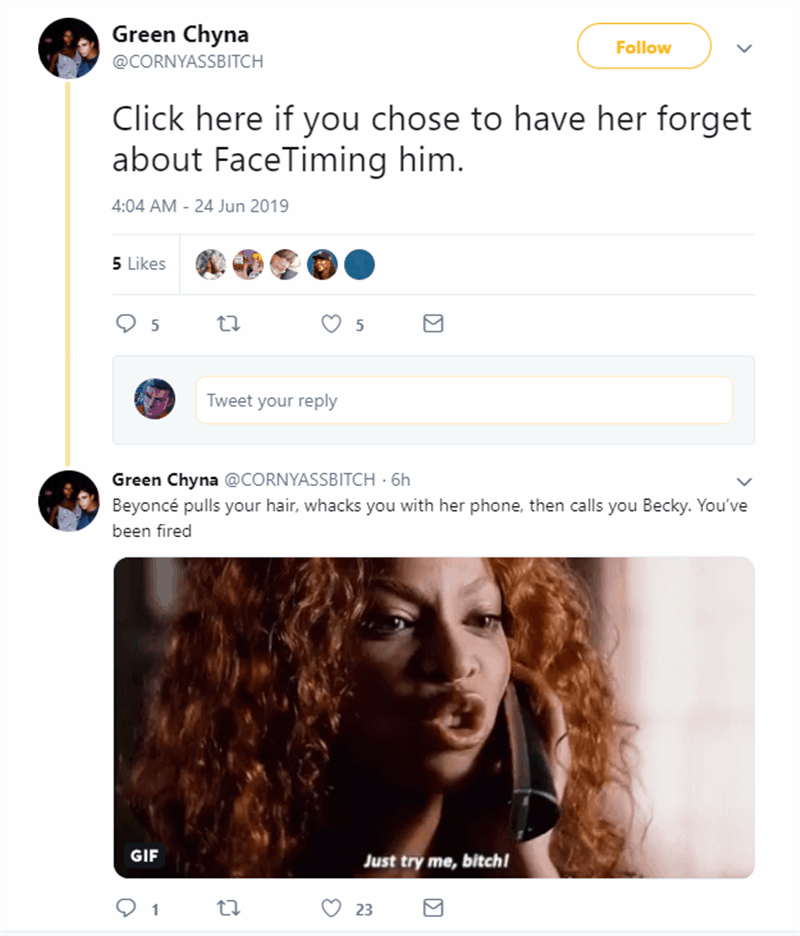Click the Tweet your reply field
The image size is (800, 936).
coord(464,400)
